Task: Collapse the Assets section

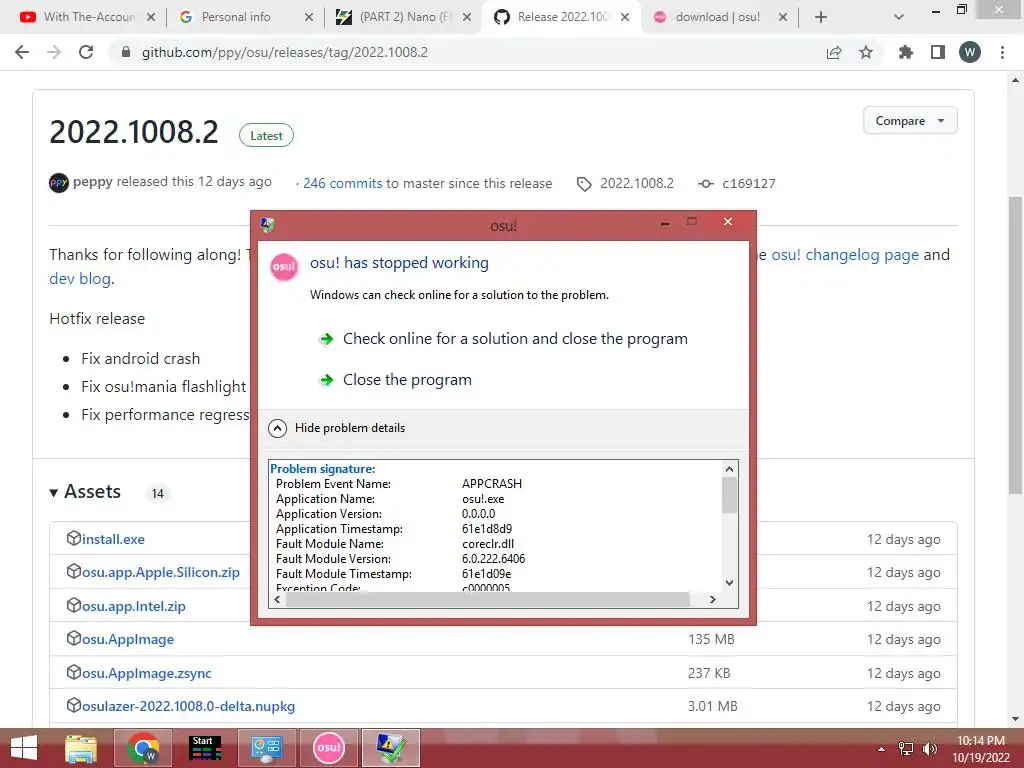Action: click(85, 492)
